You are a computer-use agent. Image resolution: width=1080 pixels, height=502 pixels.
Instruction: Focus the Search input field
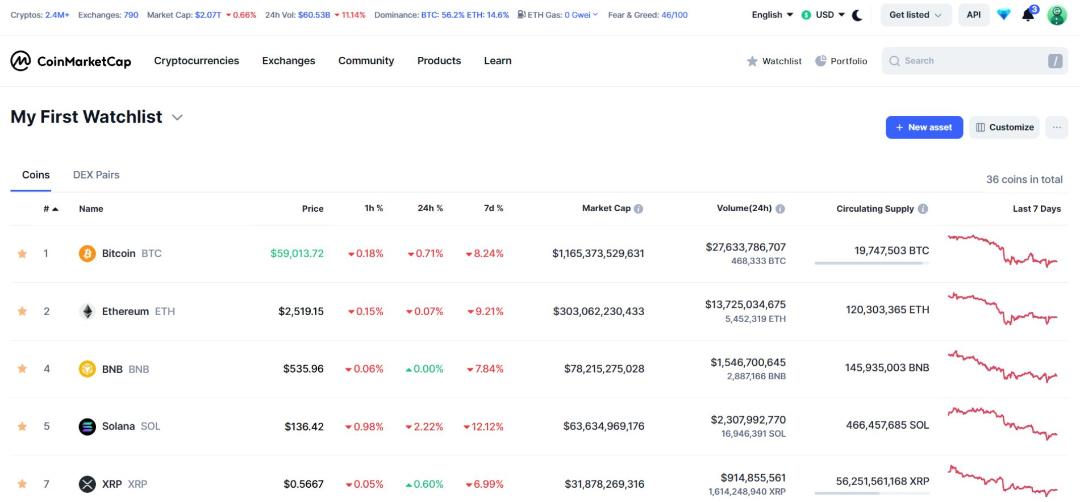[x=975, y=61]
